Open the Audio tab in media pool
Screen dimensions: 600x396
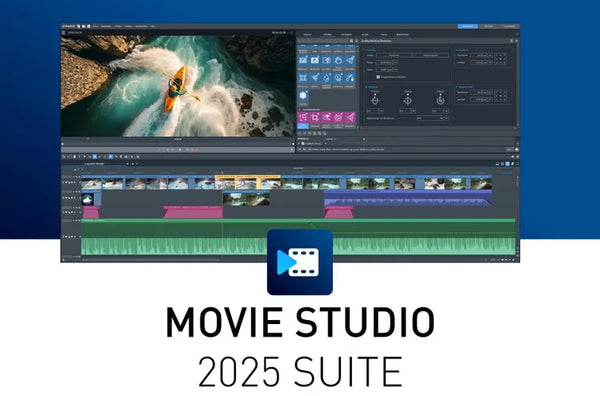point(365,34)
